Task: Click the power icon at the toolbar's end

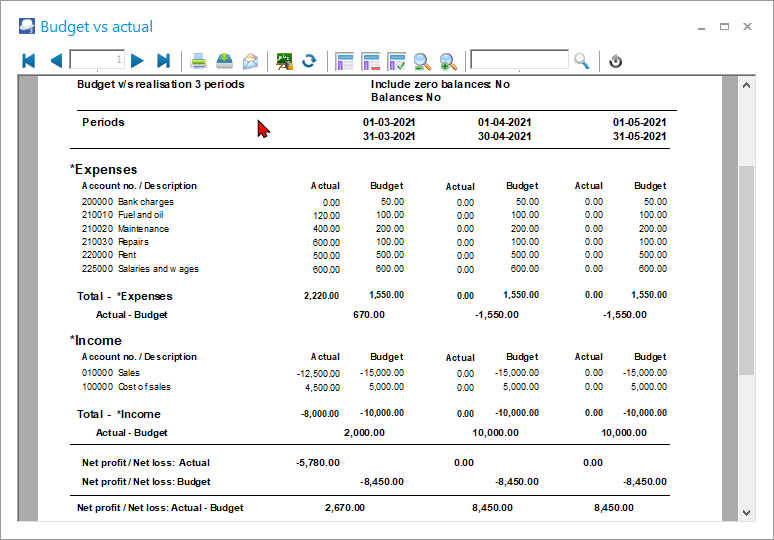Action: pos(616,61)
